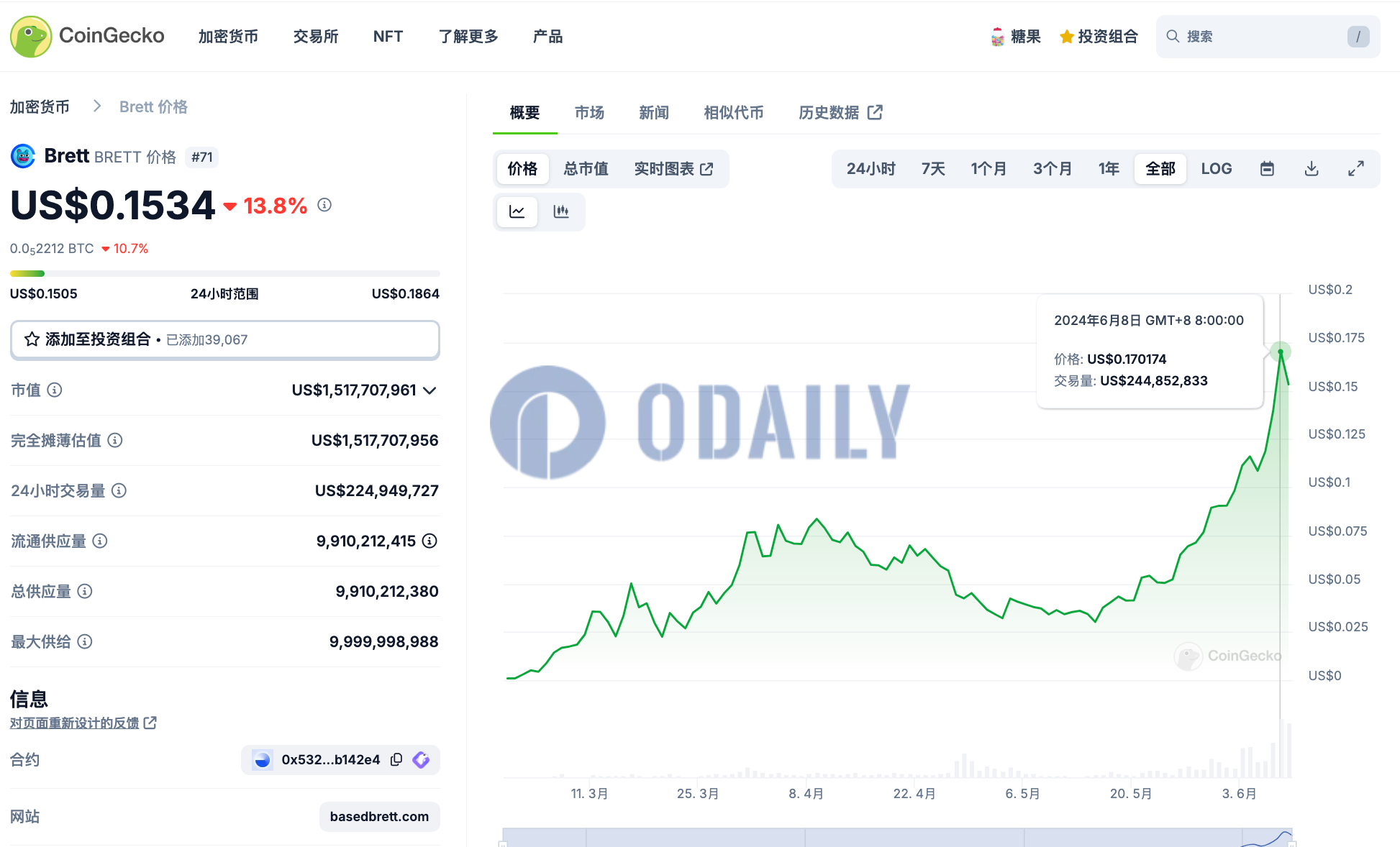Click the Brett coin avatar icon
The image size is (1400, 847).
point(23,156)
